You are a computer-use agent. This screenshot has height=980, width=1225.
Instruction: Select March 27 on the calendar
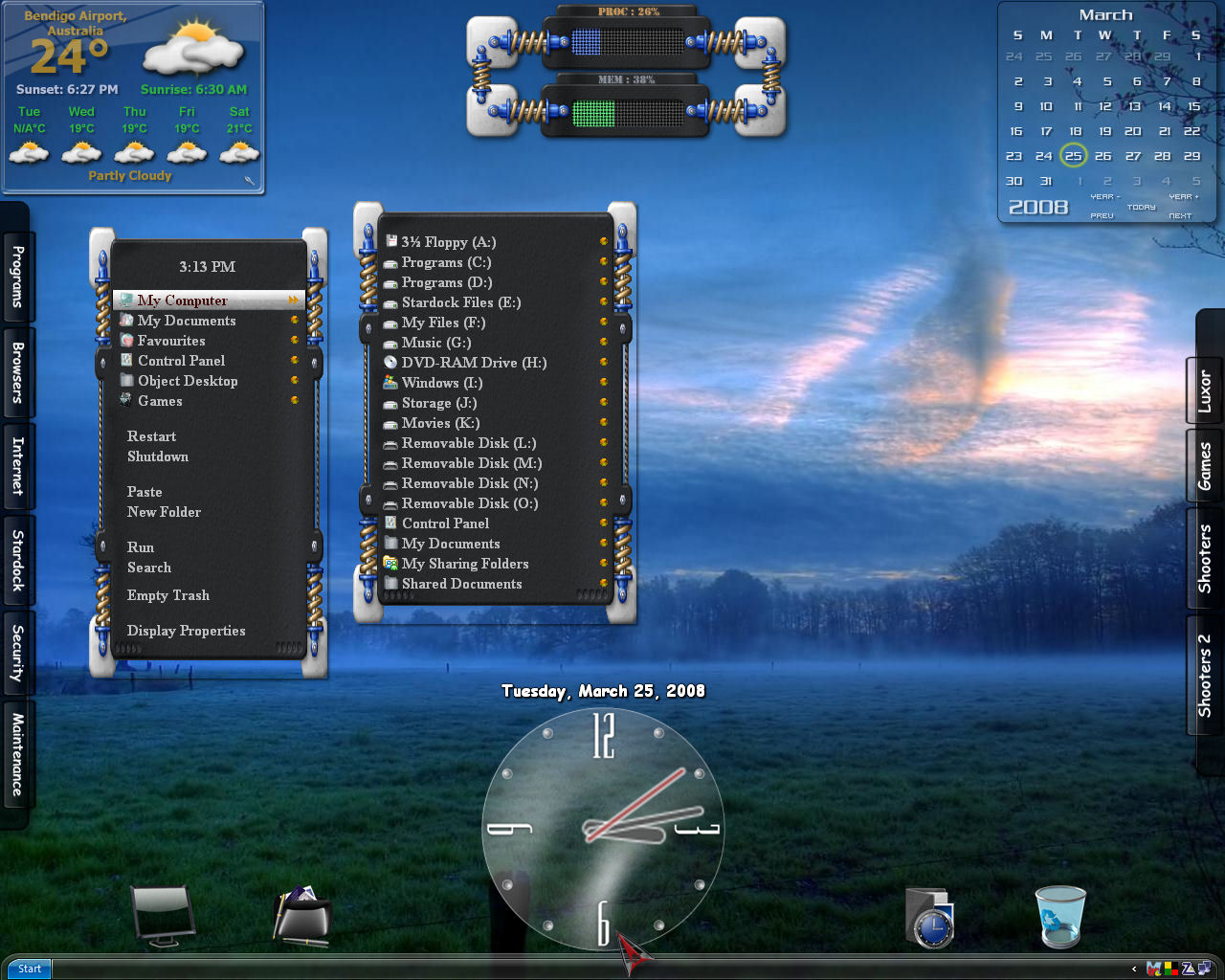point(1133,156)
